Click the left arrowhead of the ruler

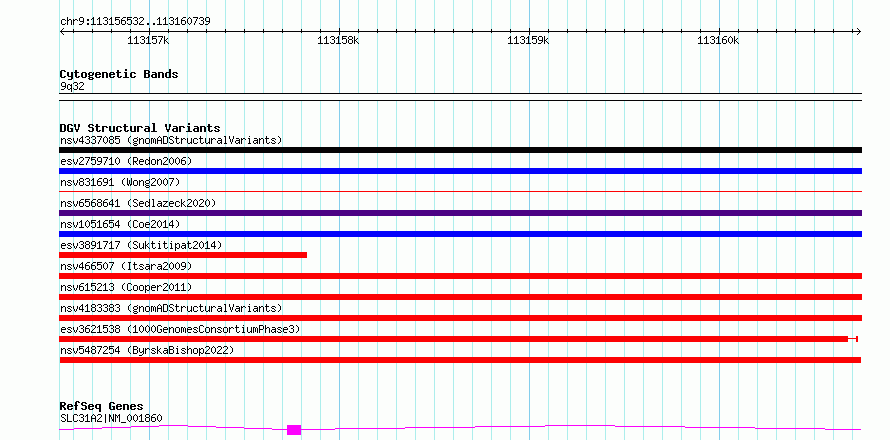tap(62, 31)
